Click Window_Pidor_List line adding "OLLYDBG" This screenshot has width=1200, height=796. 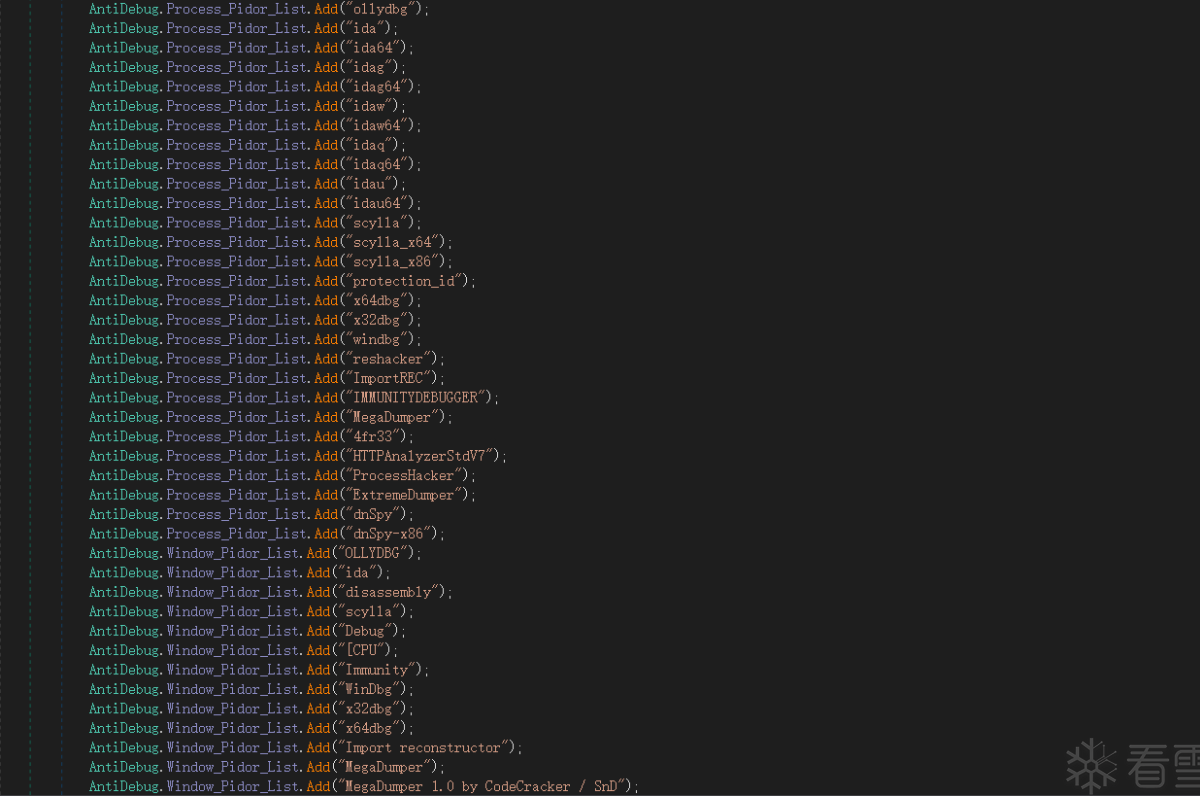256,554
